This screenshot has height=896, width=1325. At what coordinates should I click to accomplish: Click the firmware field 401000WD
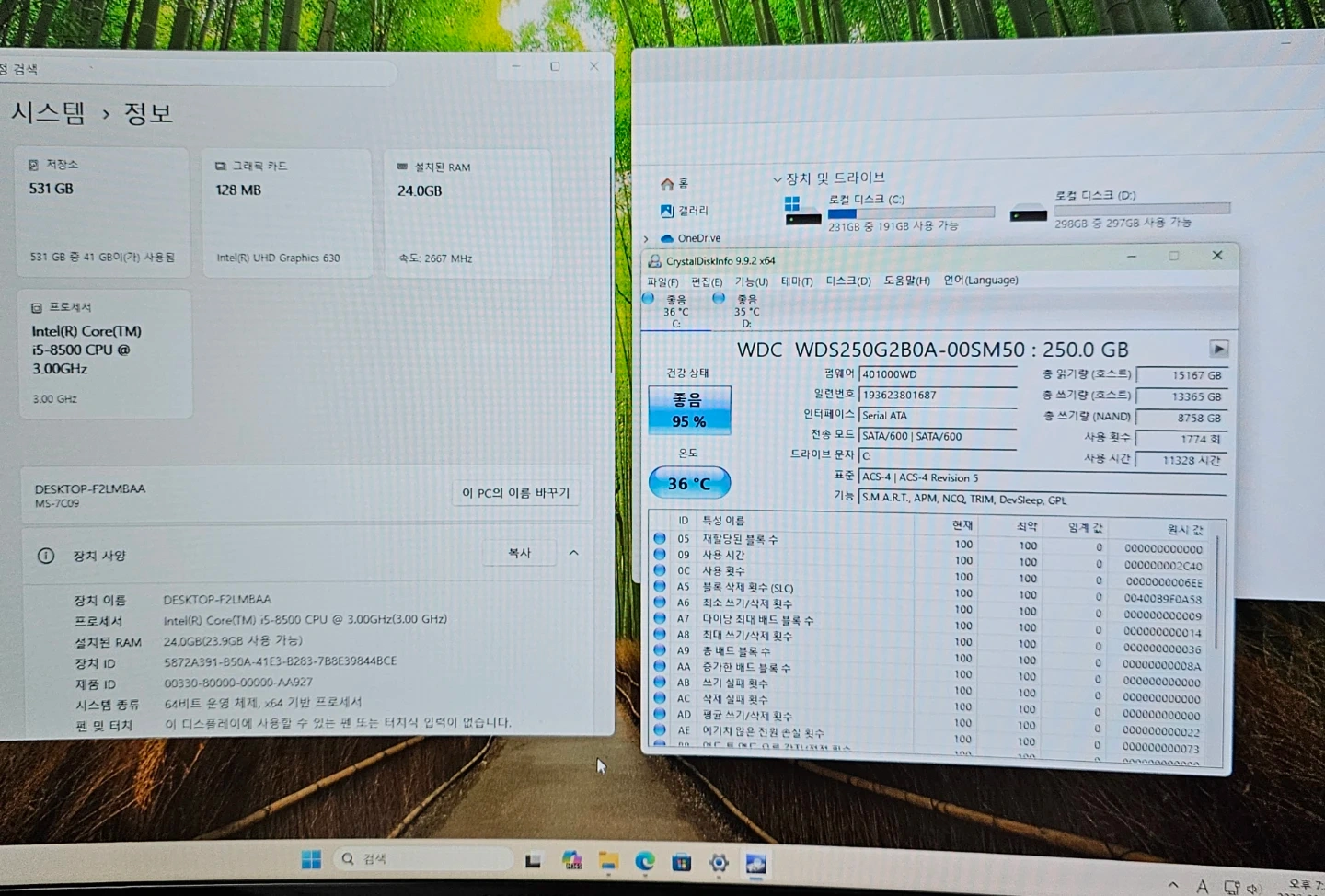click(938, 374)
